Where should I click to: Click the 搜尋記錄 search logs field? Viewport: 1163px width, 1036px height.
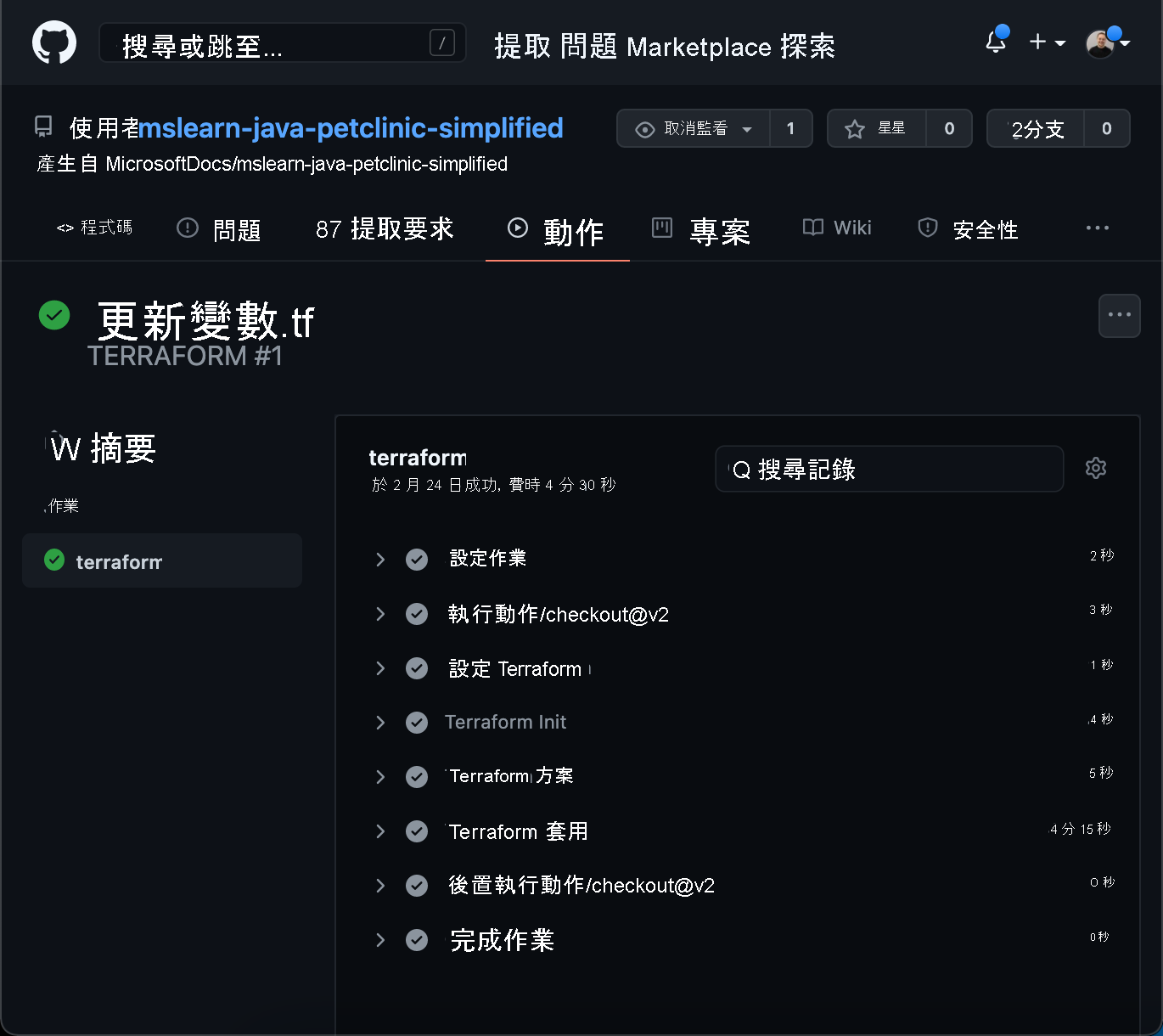click(890, 469)
